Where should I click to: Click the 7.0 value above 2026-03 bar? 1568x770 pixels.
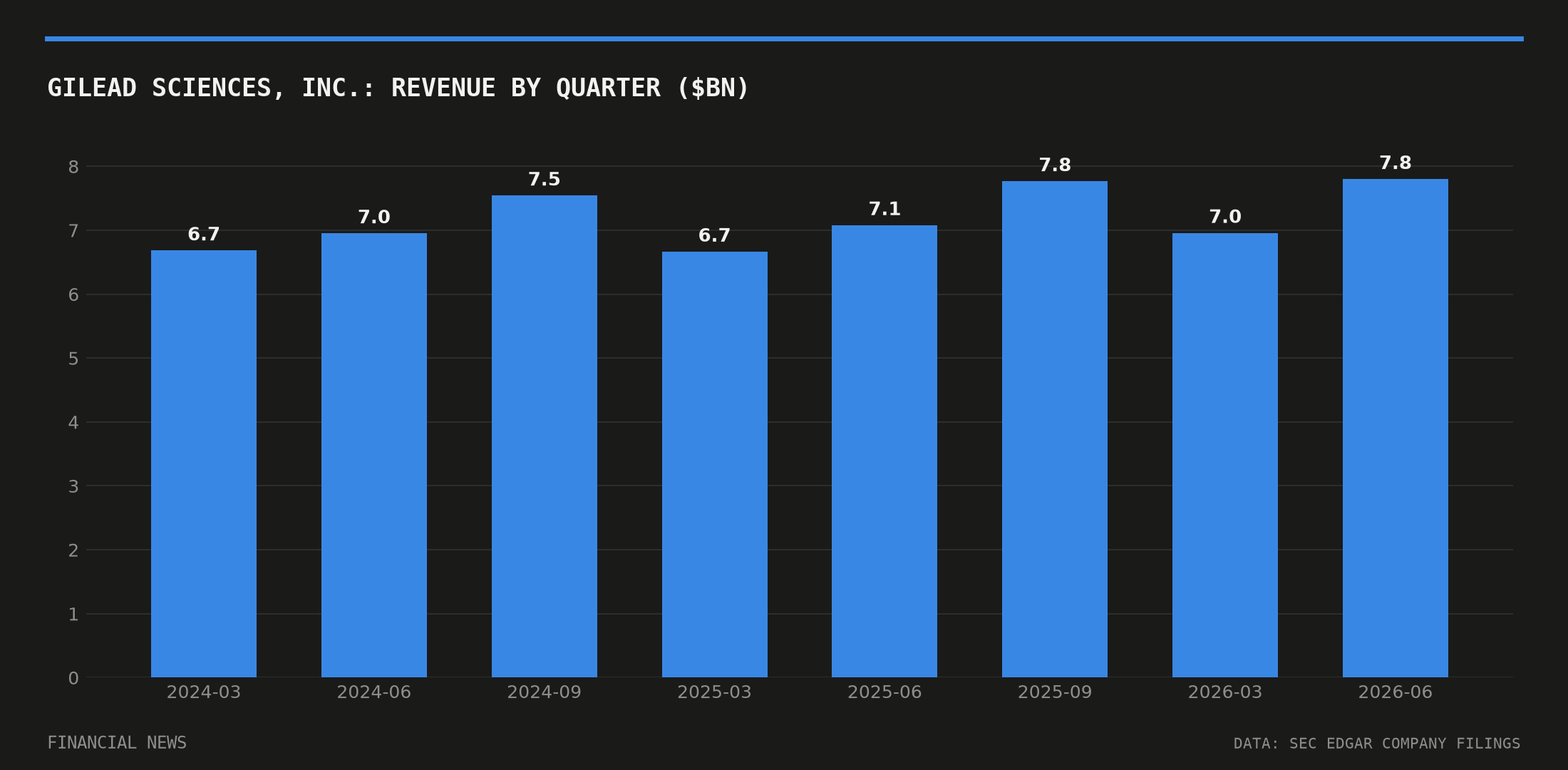tap(1225, 217)
